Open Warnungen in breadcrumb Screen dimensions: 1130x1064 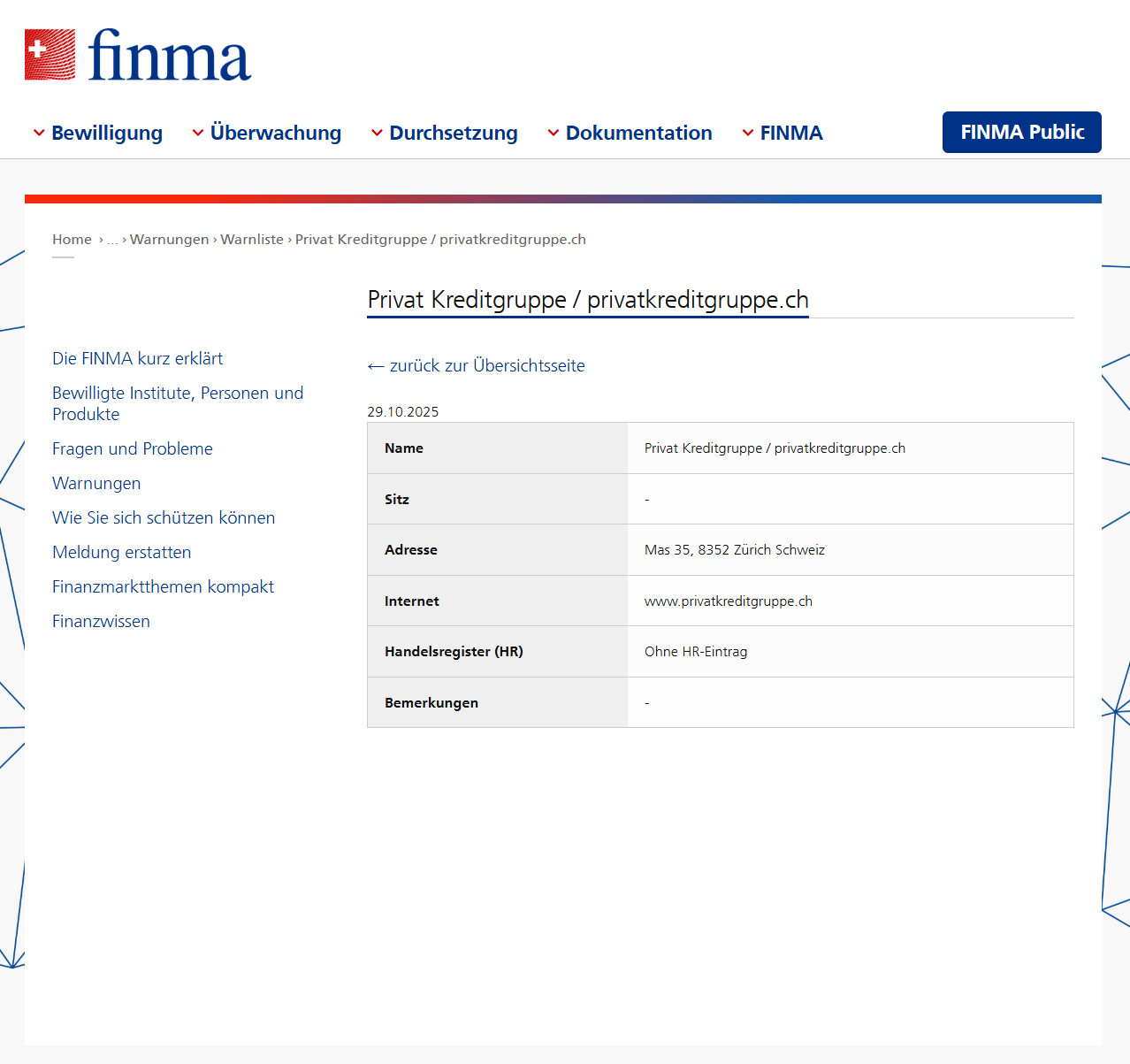[x=170, y=240]
